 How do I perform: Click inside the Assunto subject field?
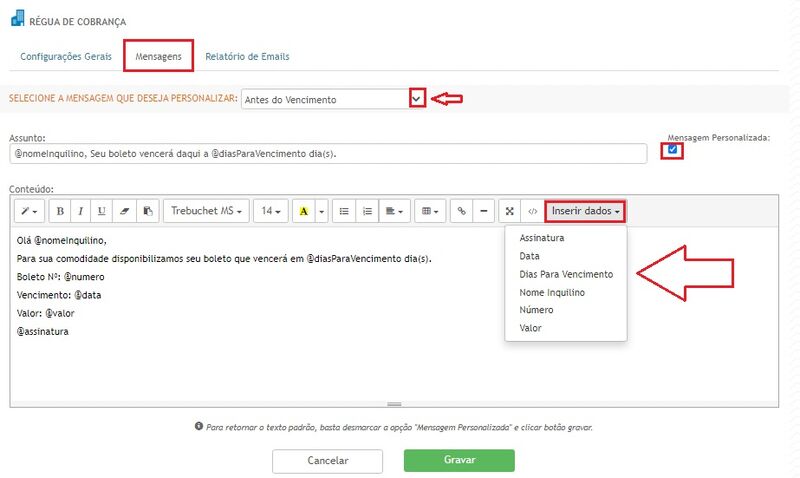(x=328, y=153)
